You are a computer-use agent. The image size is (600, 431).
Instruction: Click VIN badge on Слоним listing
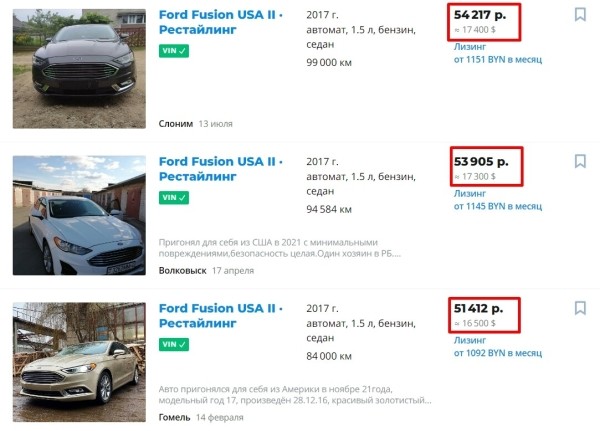[174, 51]
